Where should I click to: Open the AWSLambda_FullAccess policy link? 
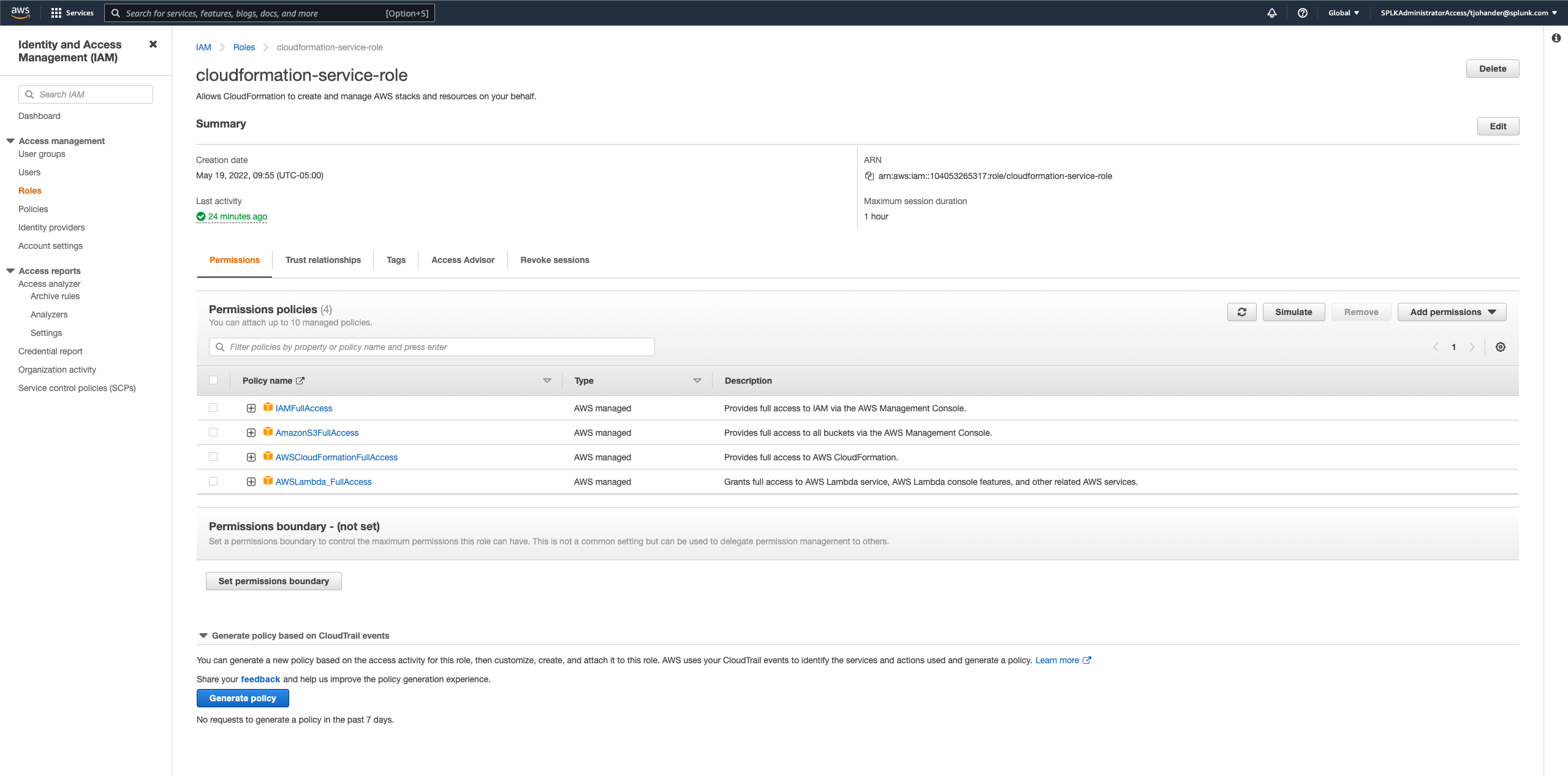tap(324, 482)
